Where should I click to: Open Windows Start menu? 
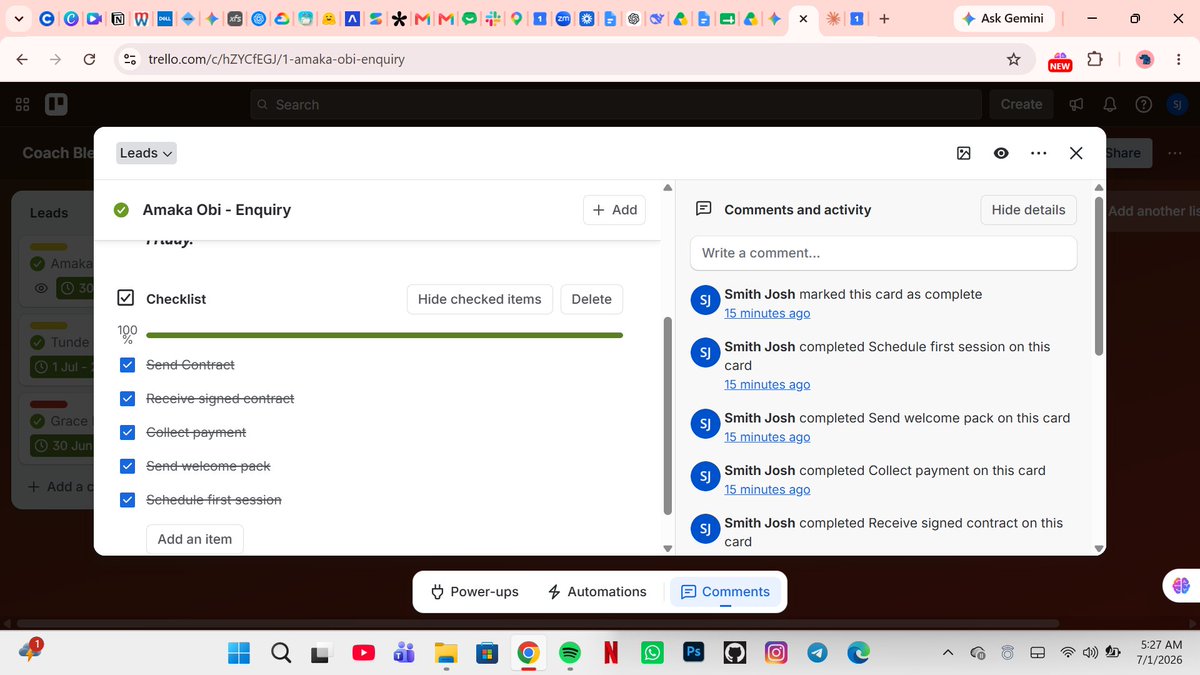pyautogui.click(x=239, y=653)
